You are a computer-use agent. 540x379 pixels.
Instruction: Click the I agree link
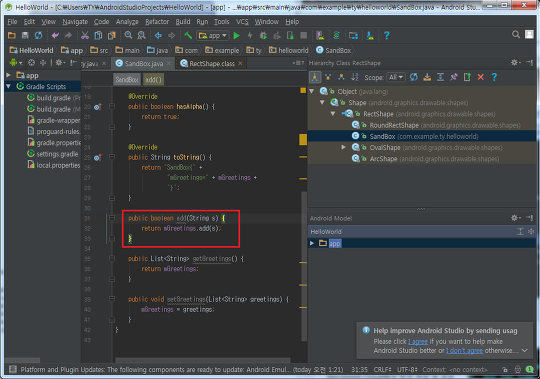click(x=418, y=341)
